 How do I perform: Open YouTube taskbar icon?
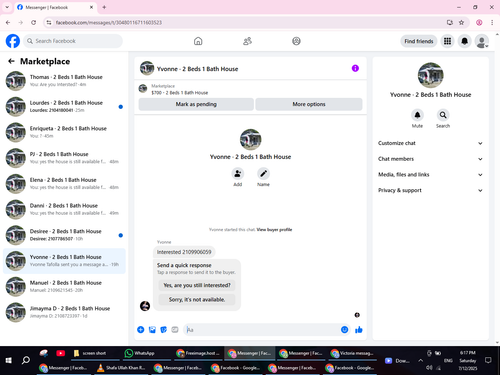60,353
